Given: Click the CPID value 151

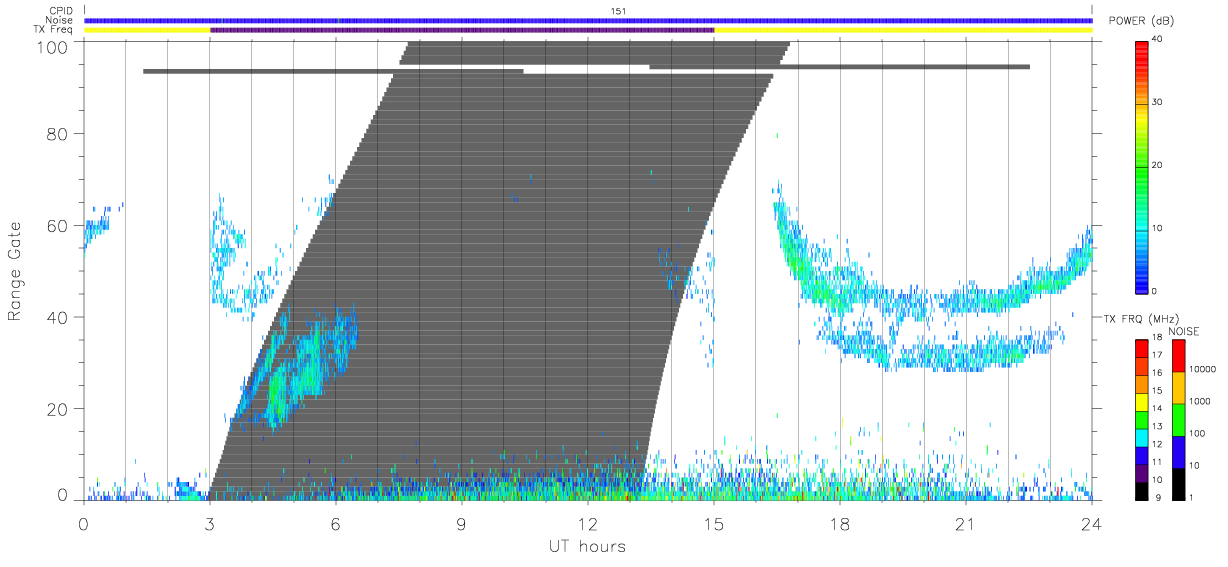Looking at the screenshot, I should 618,11.
